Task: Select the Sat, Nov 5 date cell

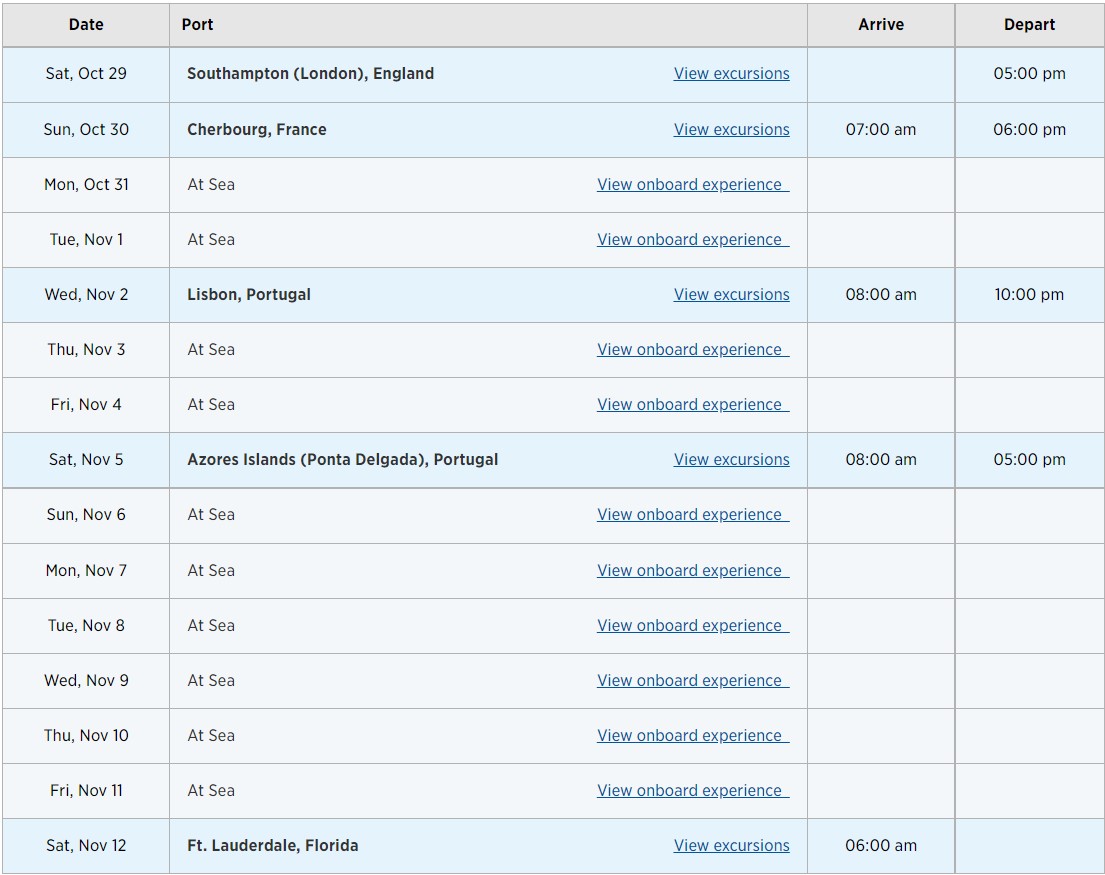Action: coord(86,459)
